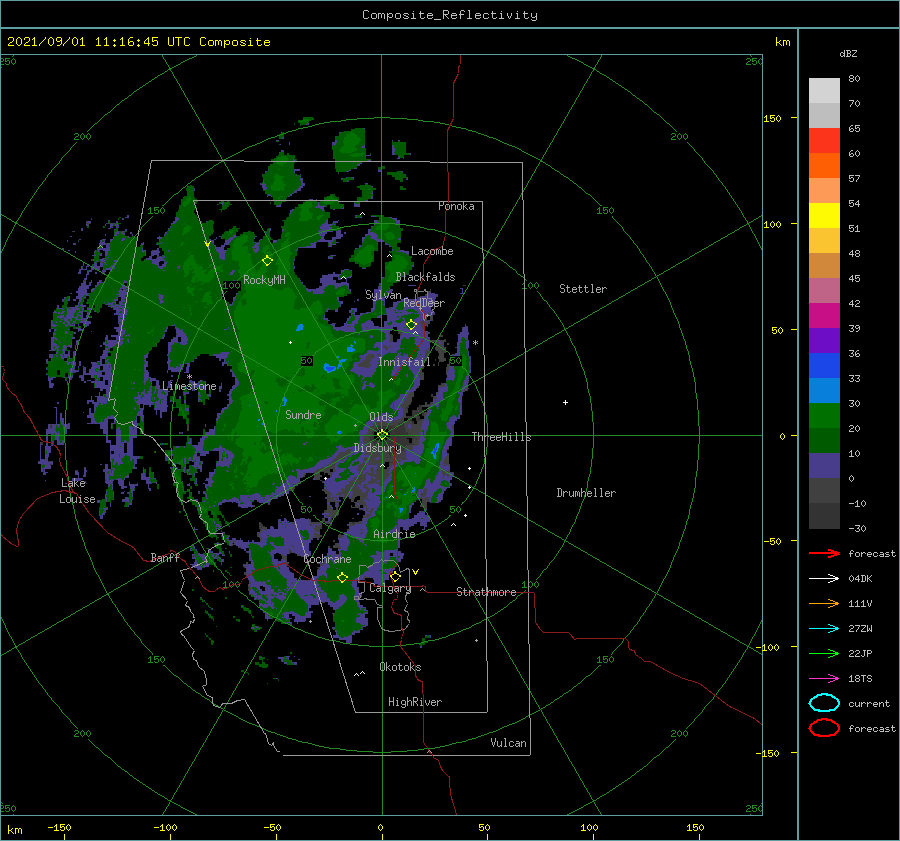Click the blue 33–36 dBZ color swatch
900x841 pixels.
(824, 366)
